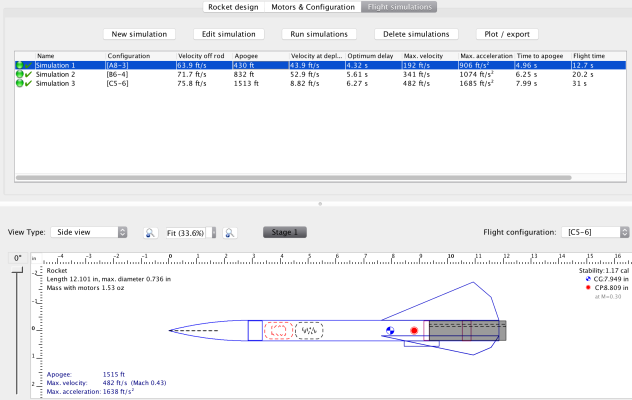Click the blue CG marker on the rocket
Viewport: 632px width, 400px height.
coord(390,329)
